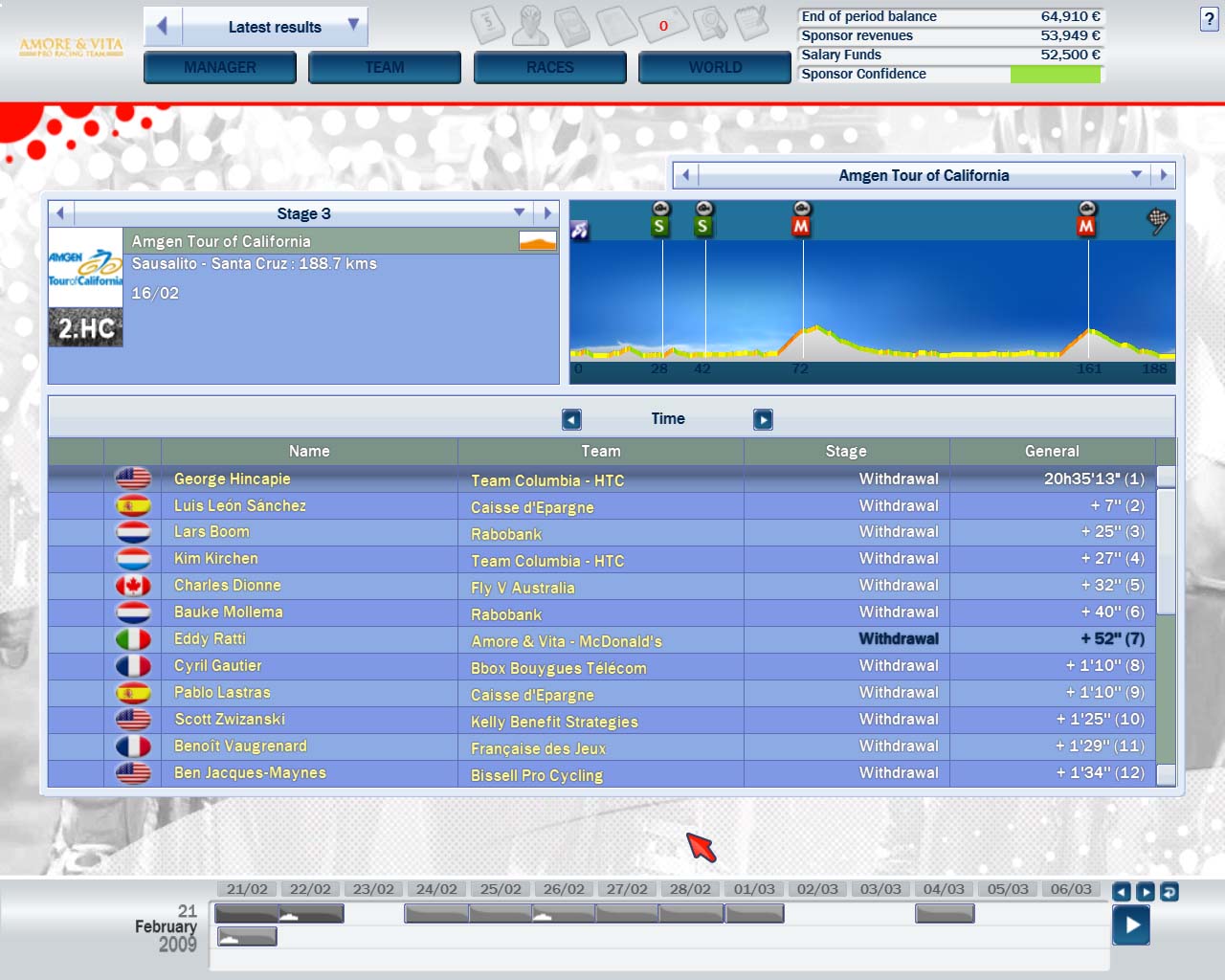The width and height of the screenshot is (1225, 980).
Task: Go to the next stage after Stage 3
Action: [547, 212]
